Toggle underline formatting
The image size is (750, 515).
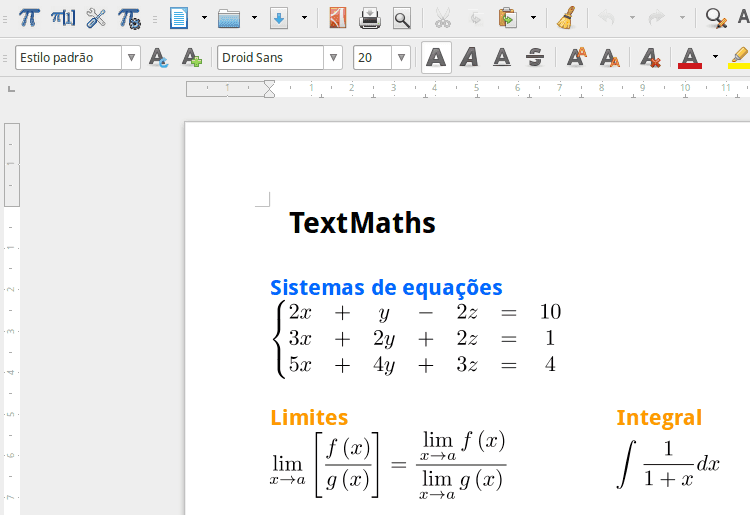point(502,58)
